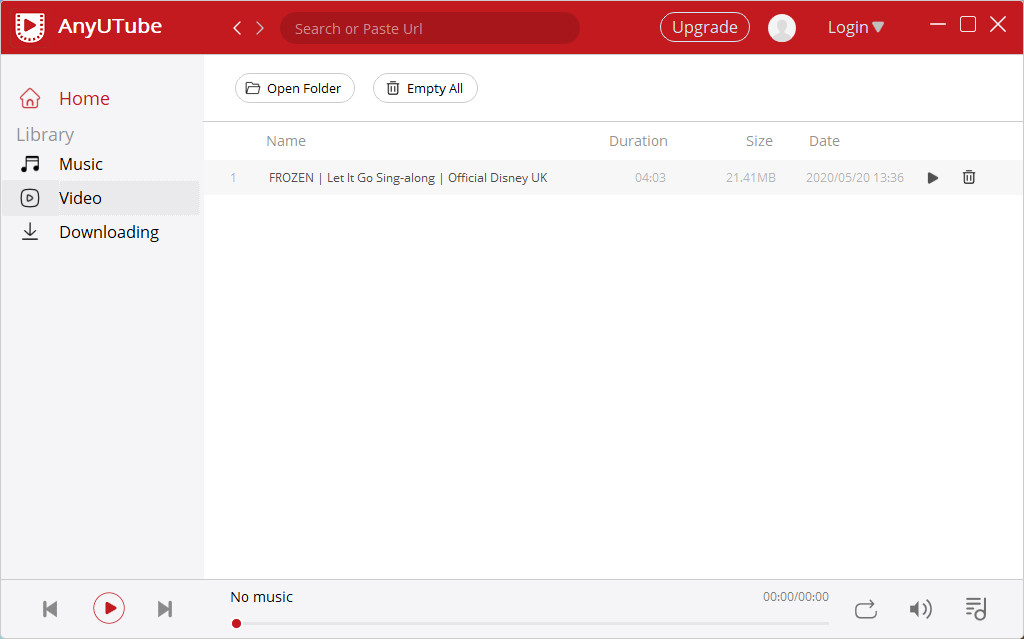The image size is (1024, 639).
Task: Click the Empty All button
Action: pos(425,88)
